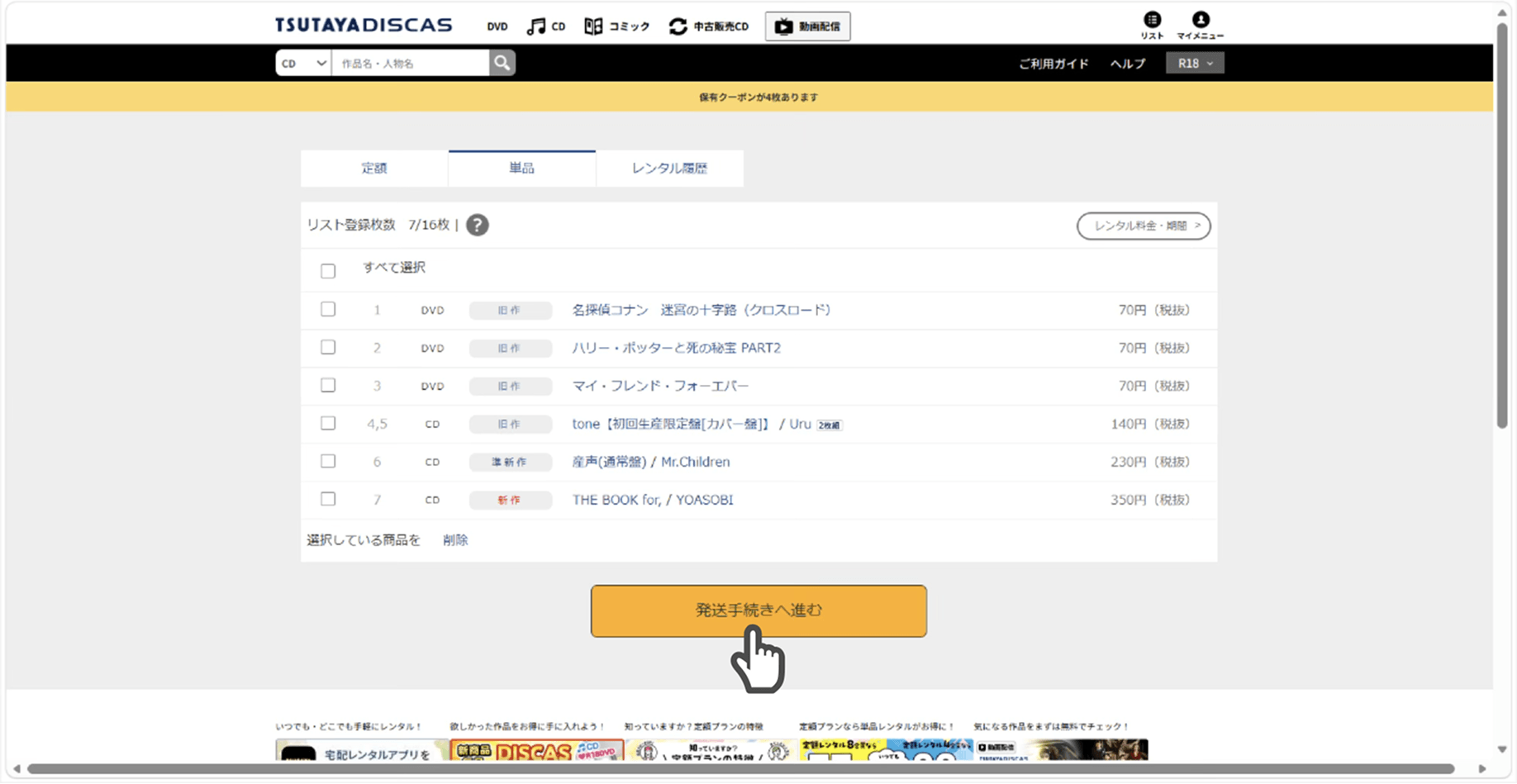The width and height of the screenshot is (1517, 784).
Task: Click the 230円（税抜） price
Action: click(x=1150, y=462)
